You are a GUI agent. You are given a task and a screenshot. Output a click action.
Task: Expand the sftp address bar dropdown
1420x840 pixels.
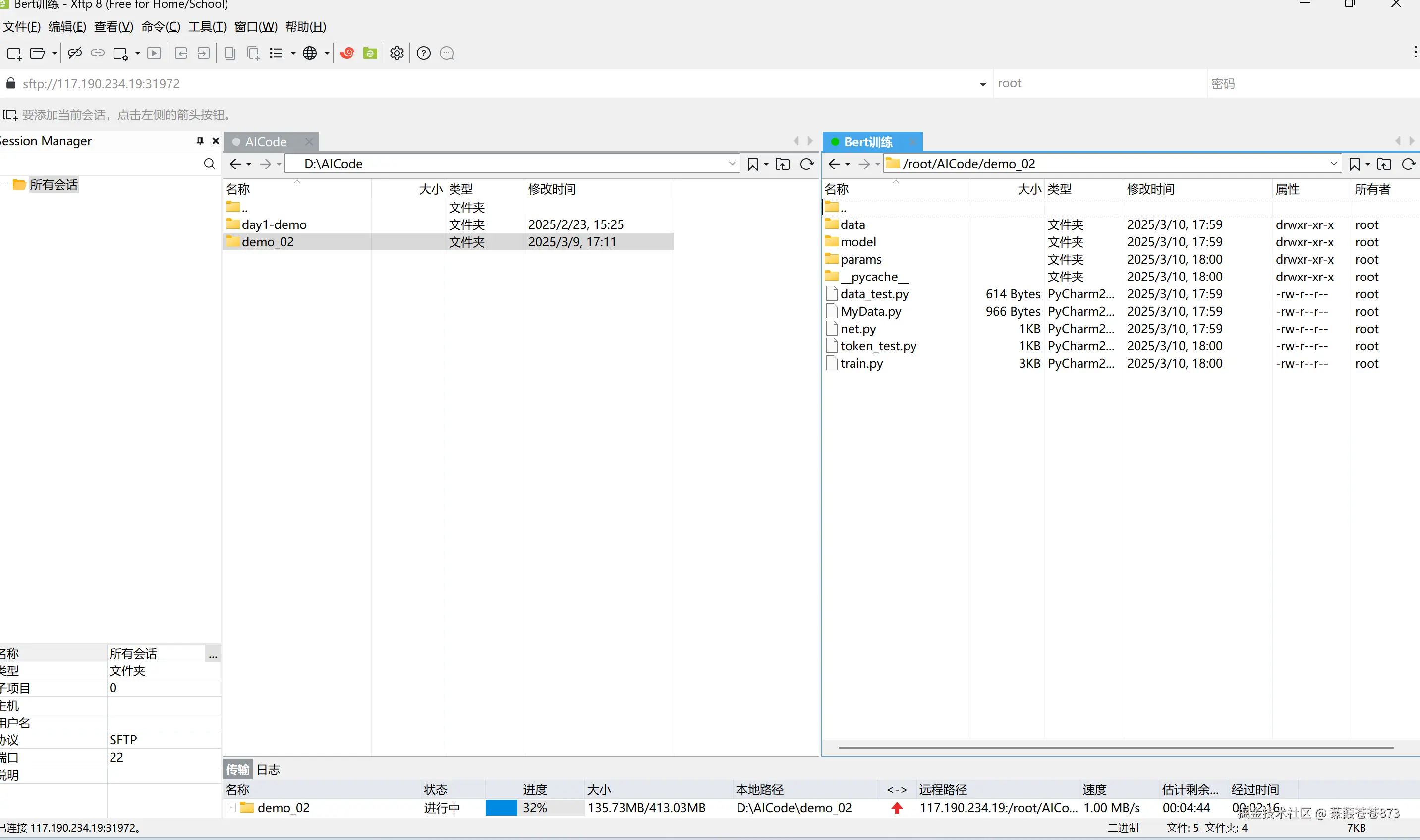[982, 84]
